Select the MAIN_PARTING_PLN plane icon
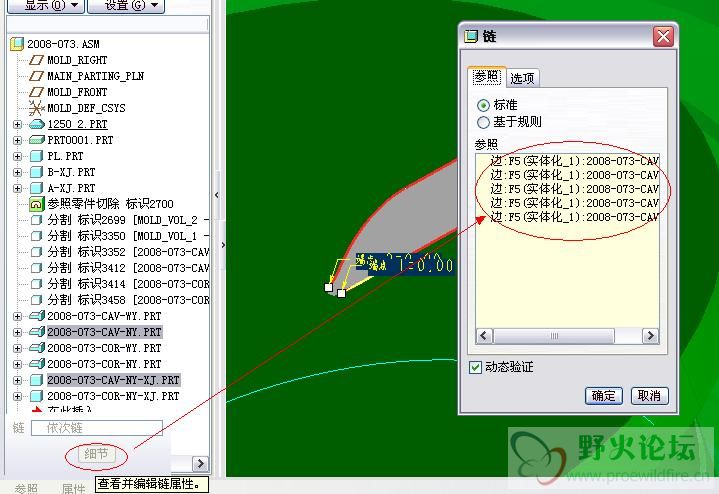The image size is (719, 494). coord(36,76)
